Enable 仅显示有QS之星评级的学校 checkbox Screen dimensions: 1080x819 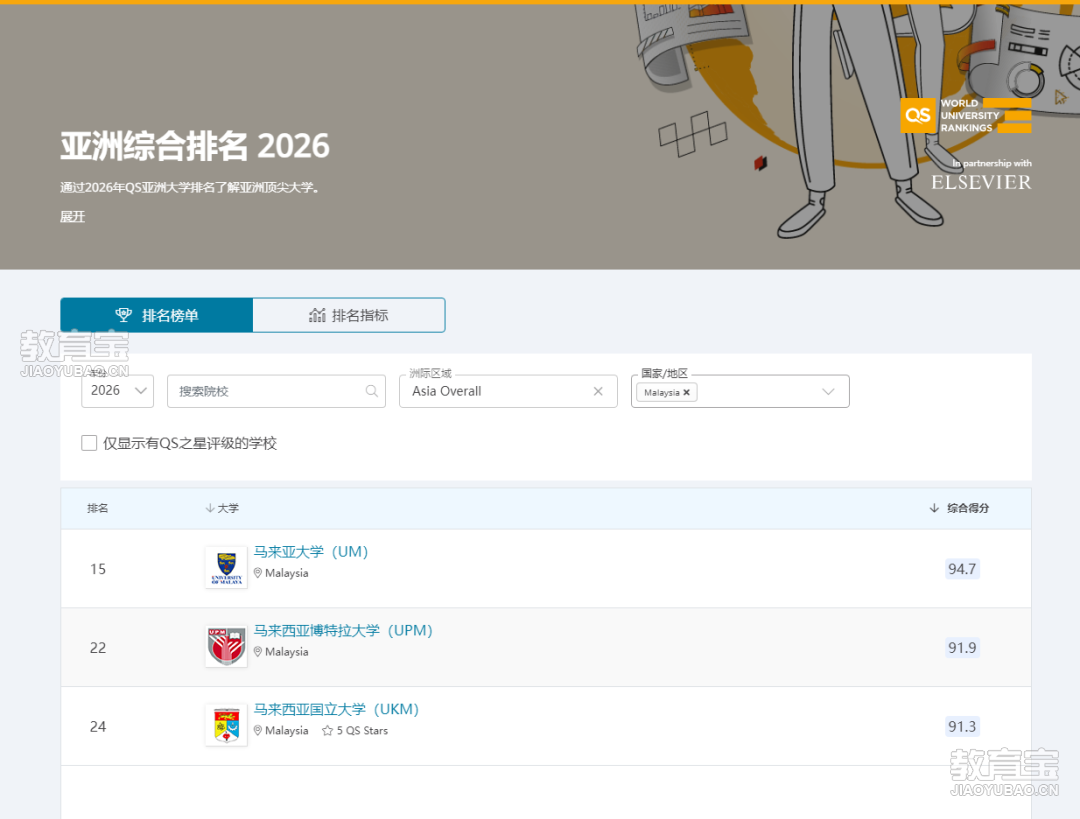(x=89, y=443)
